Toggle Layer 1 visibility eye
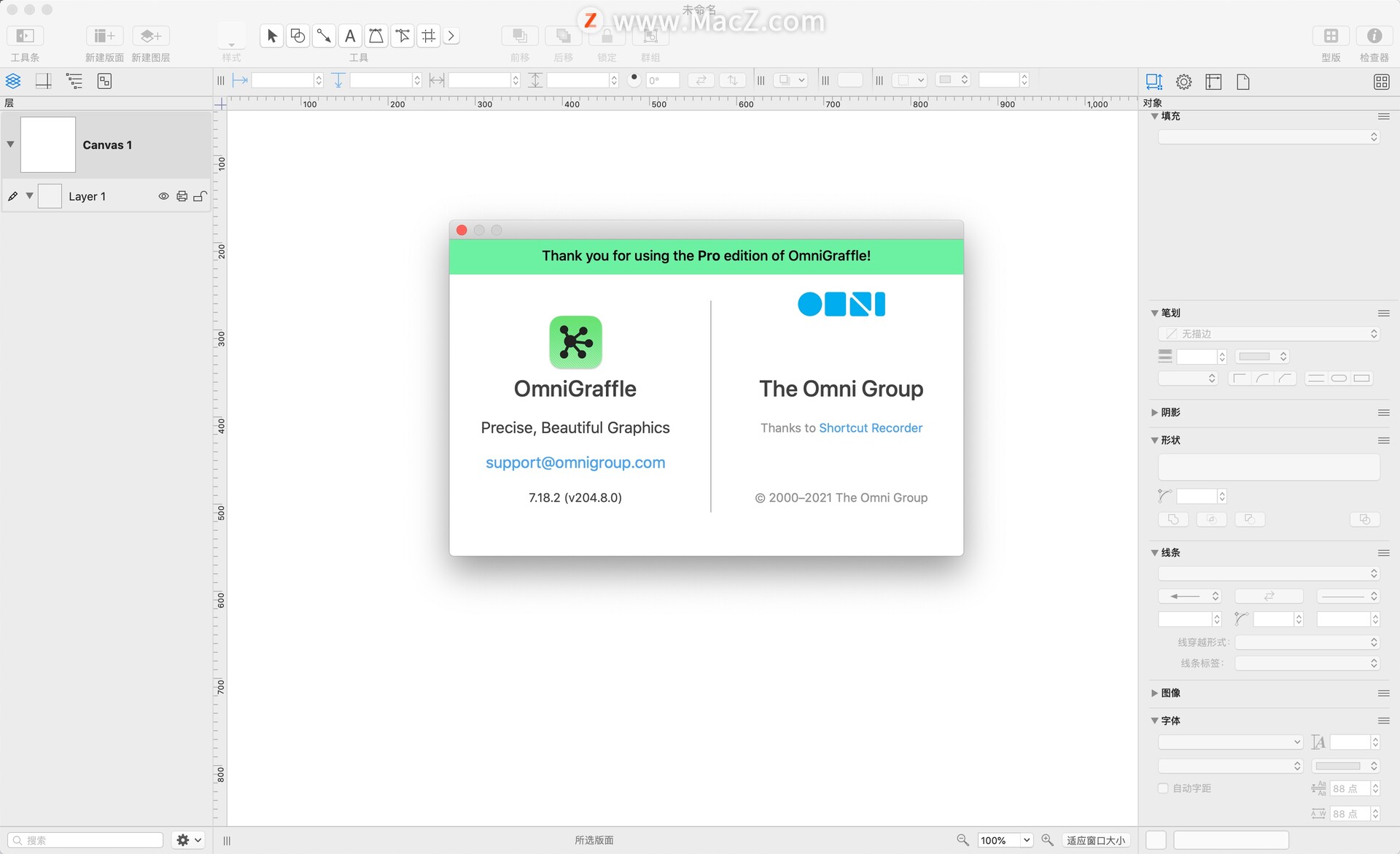Viewport: 1400px width, 854px height. (x=163, y=196)
